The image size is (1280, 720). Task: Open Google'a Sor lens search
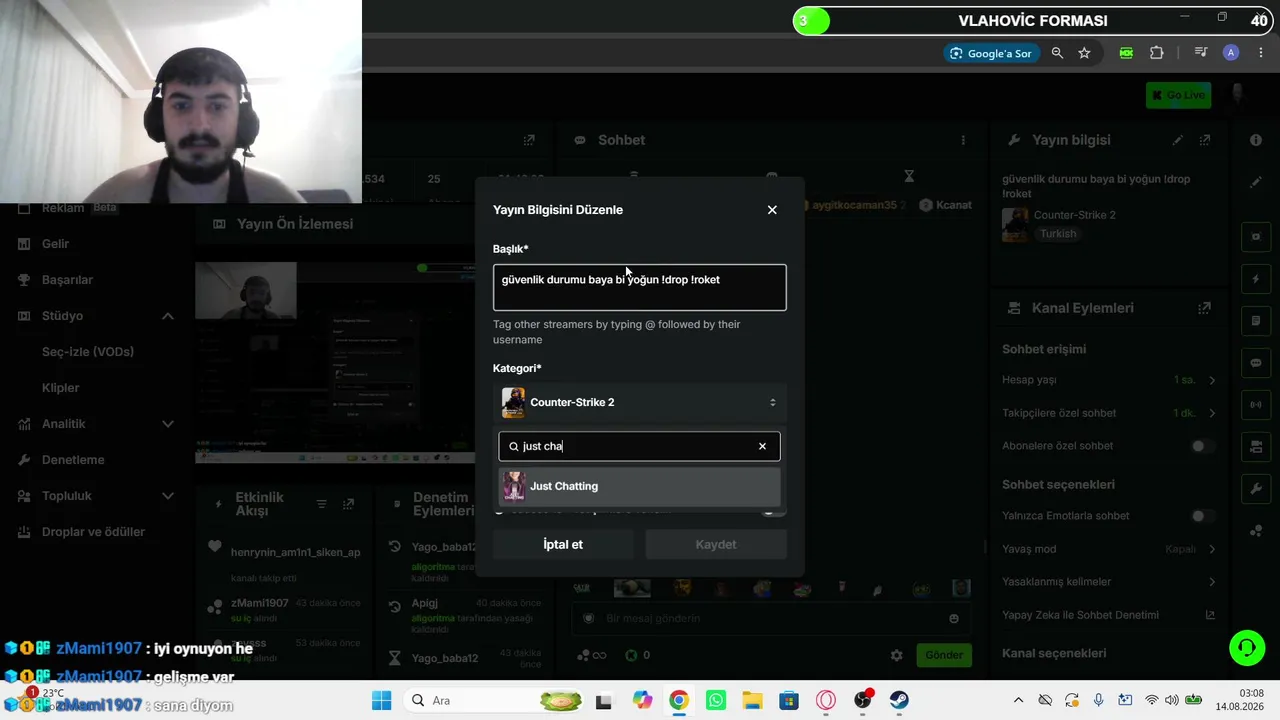pos(991,53)
